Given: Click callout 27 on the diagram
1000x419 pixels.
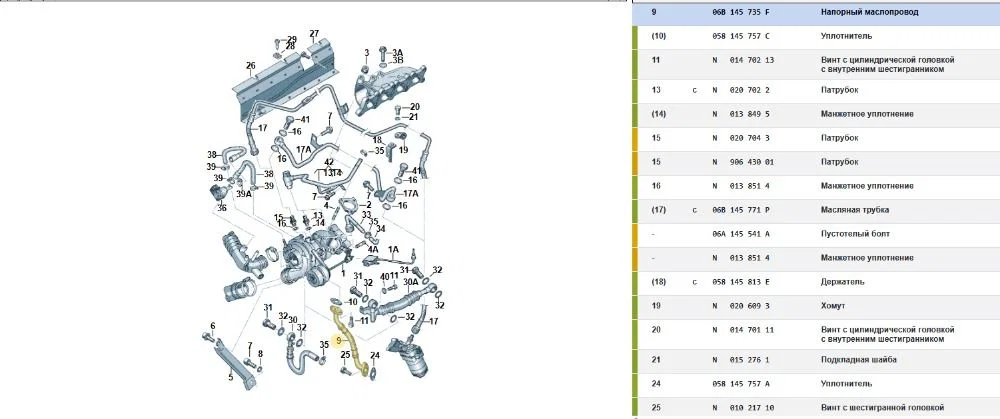Looking at the screenshot, I should pyautogui.click(x=314, y=33).
